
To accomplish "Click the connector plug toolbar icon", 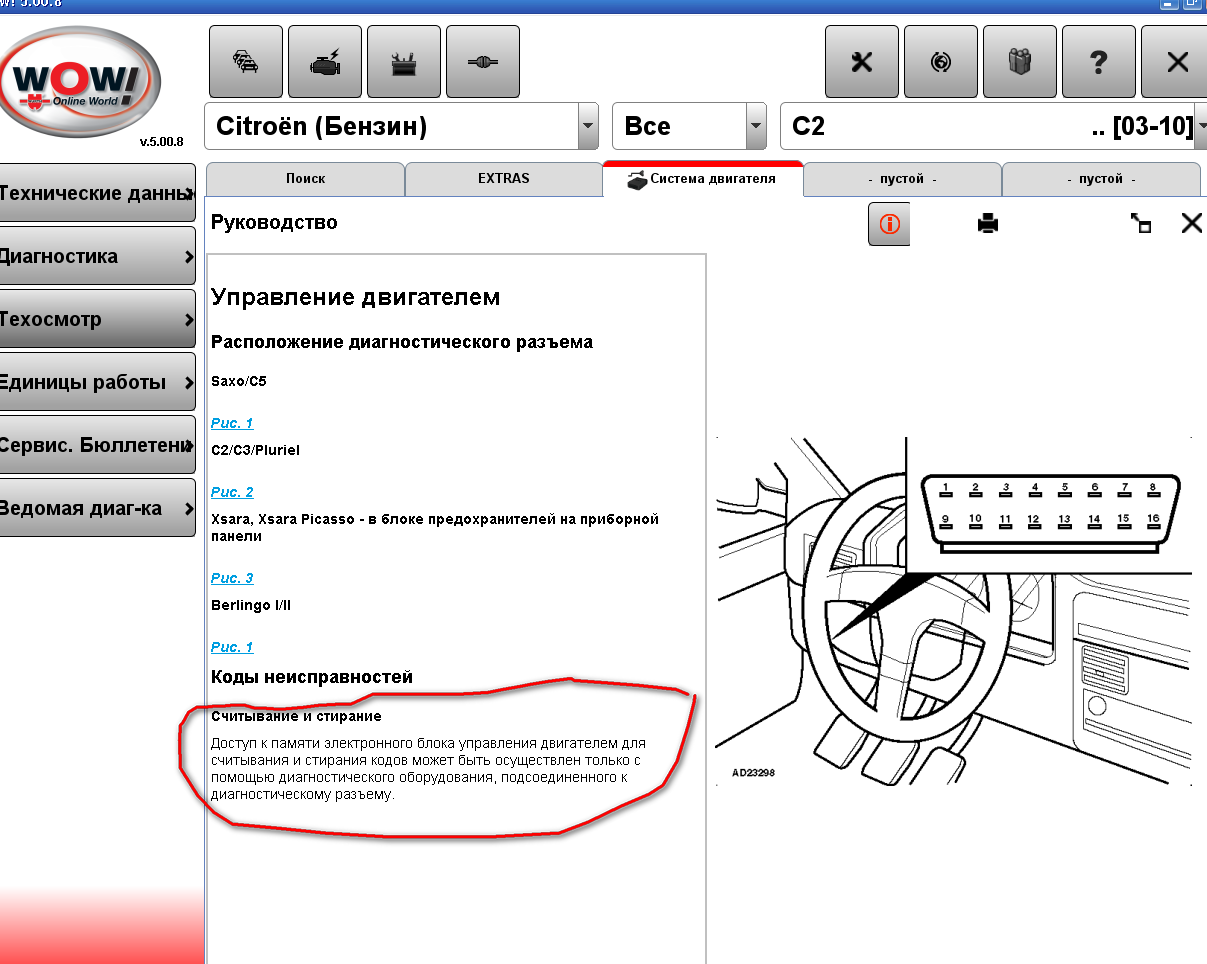I will point(482,62).
